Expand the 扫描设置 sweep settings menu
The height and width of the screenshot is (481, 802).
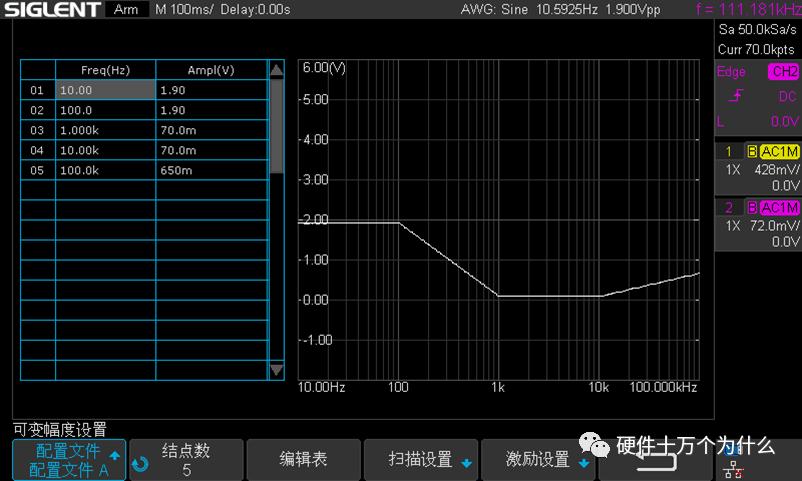[421, 460]
